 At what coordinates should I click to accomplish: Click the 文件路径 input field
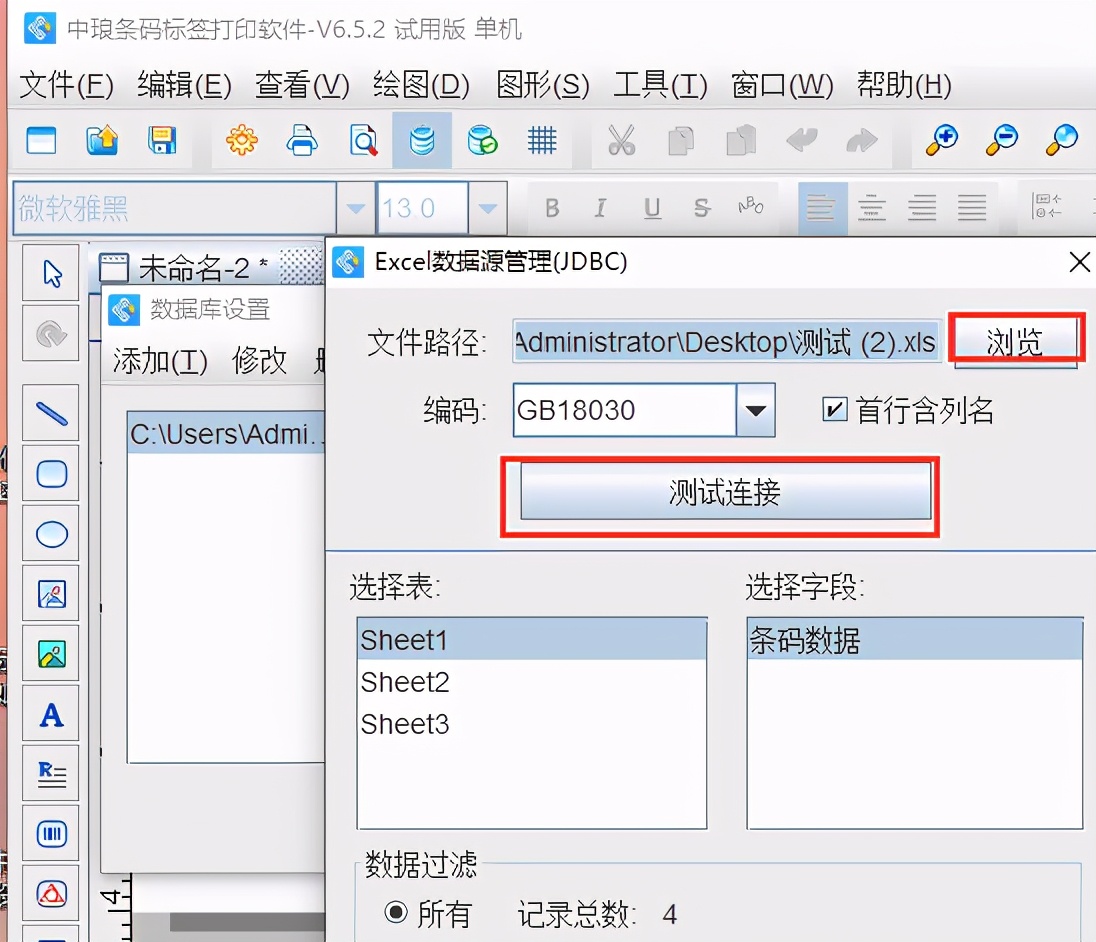point(727,341)
